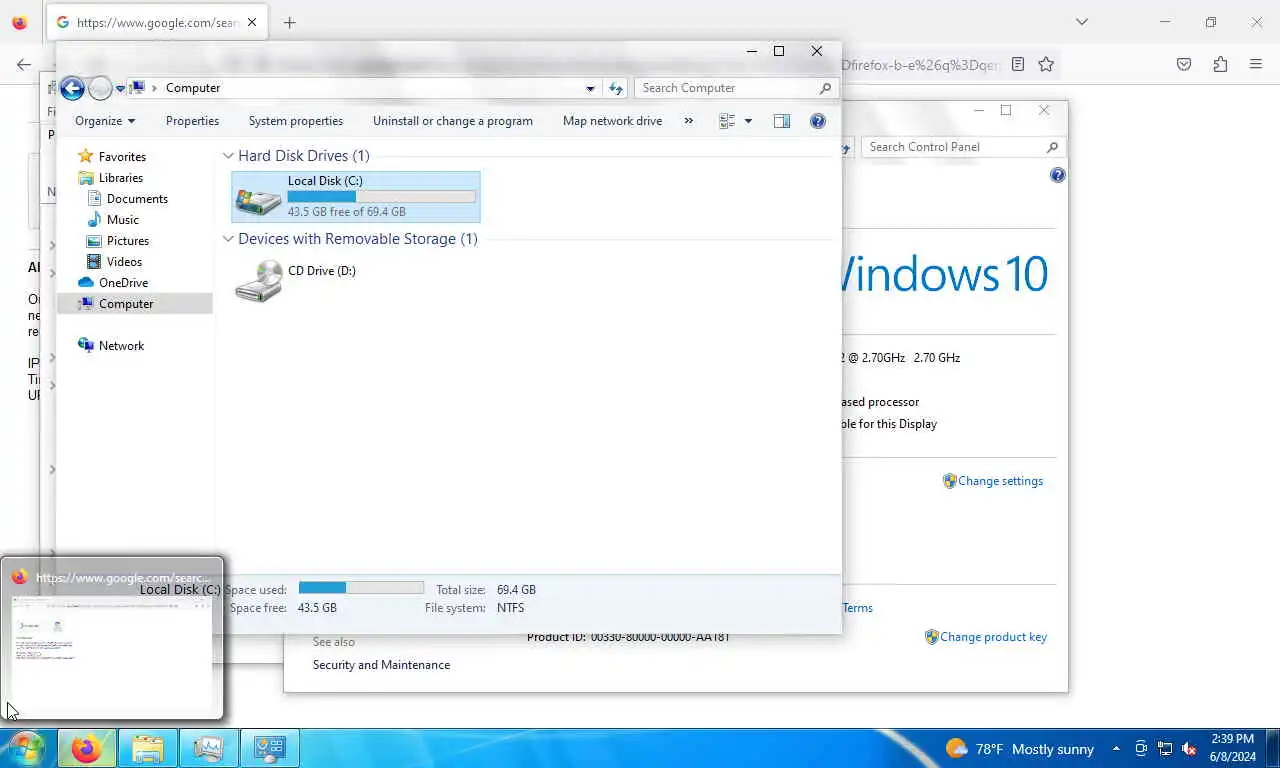Viewport: 1280px width, 768px height.
Task: Open the Firefox list all tabs arrow
Action: [1082, 22]
